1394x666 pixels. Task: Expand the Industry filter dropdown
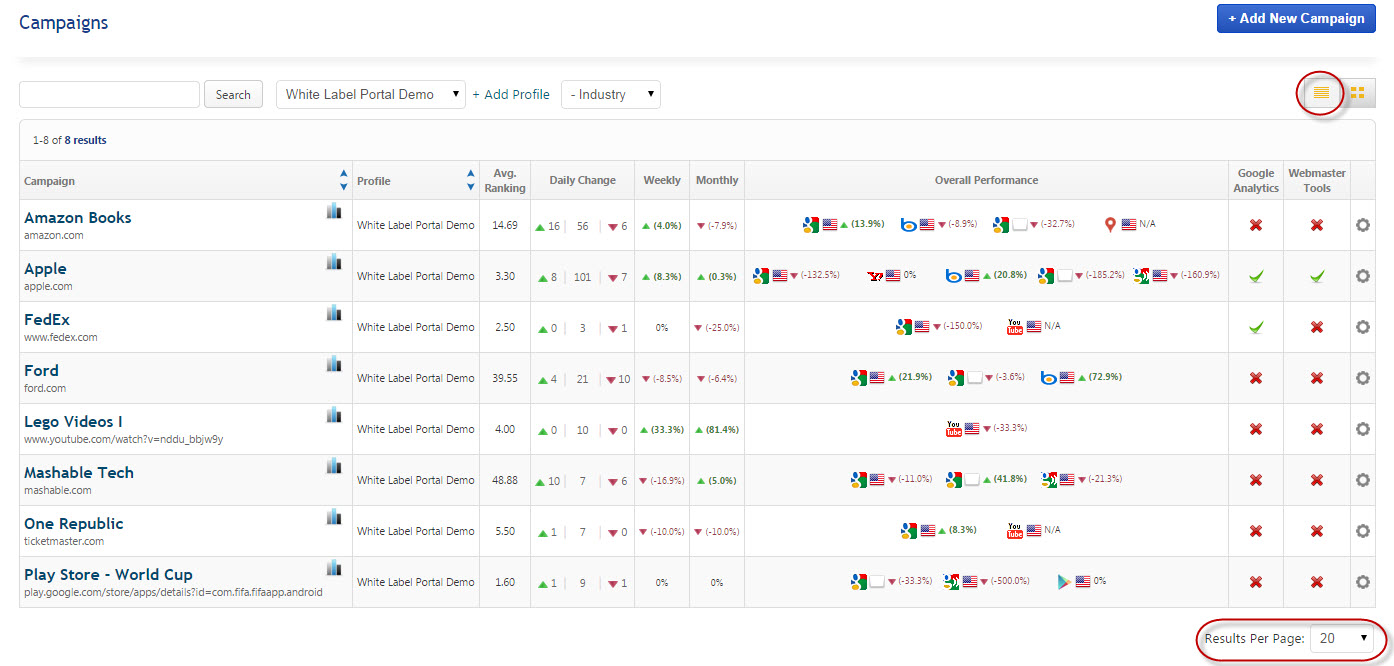coord(610,95)
